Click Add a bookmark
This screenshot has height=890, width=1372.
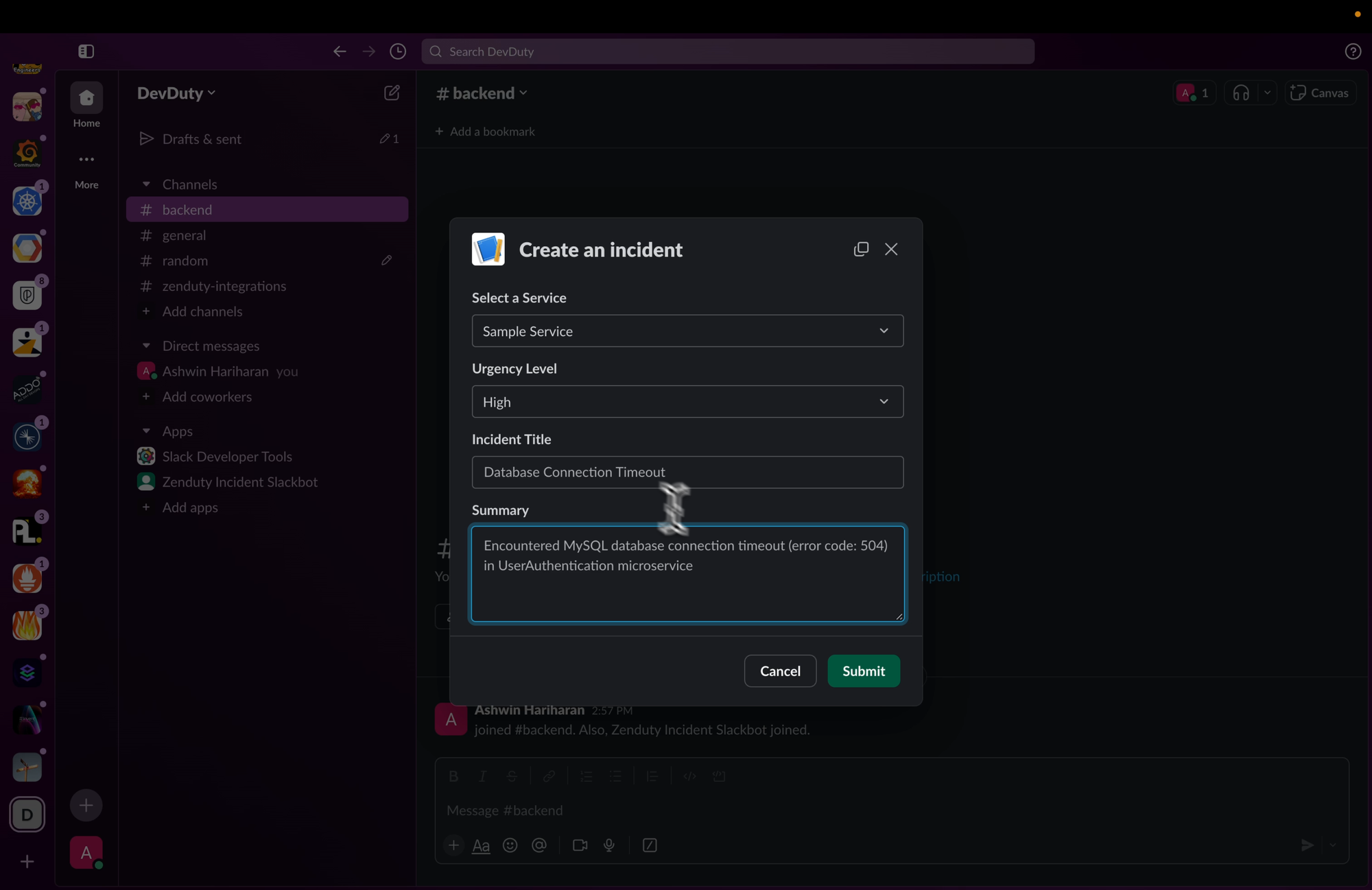pos(485,132)
